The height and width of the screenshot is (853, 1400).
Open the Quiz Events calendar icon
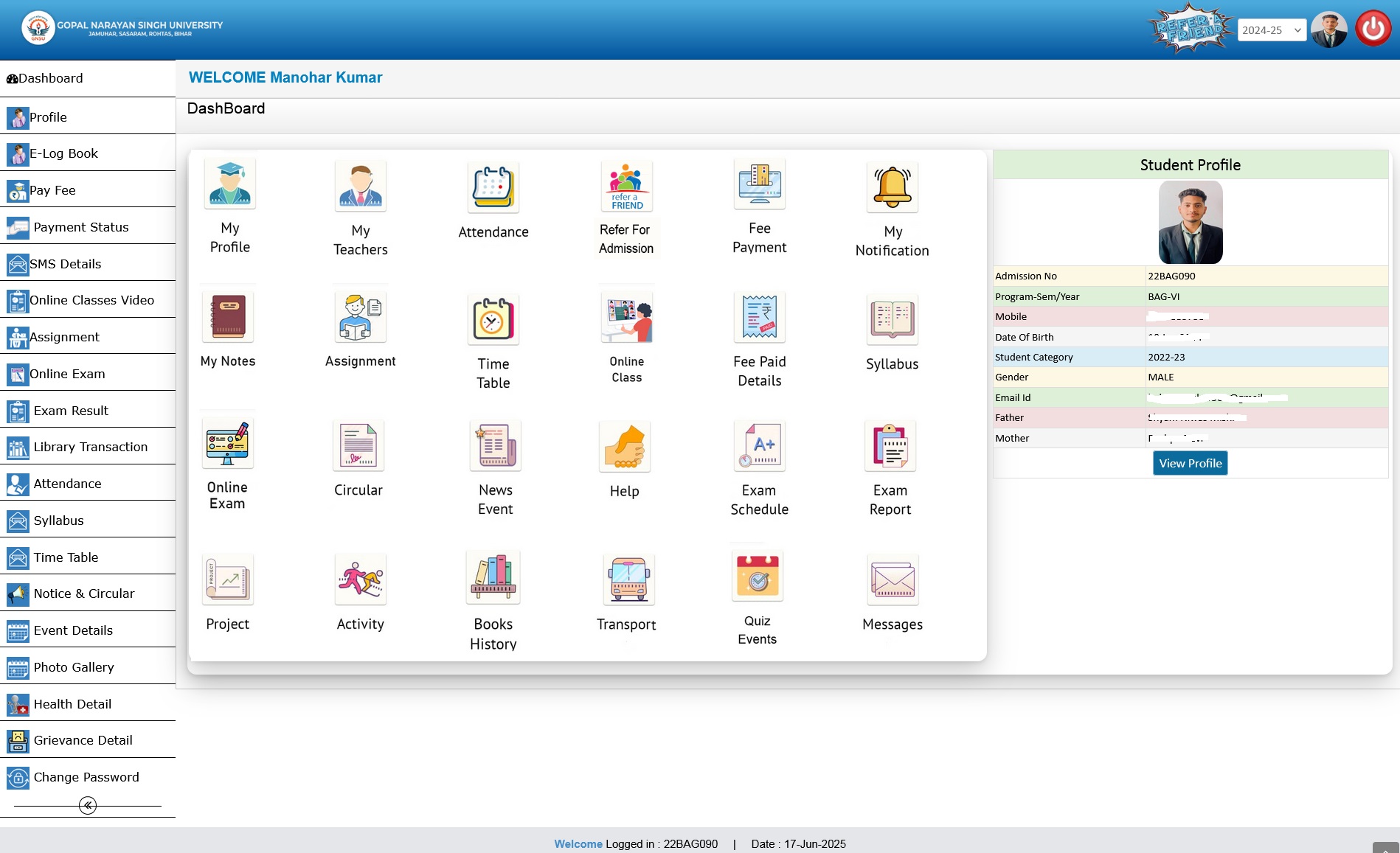click(757, 577)
